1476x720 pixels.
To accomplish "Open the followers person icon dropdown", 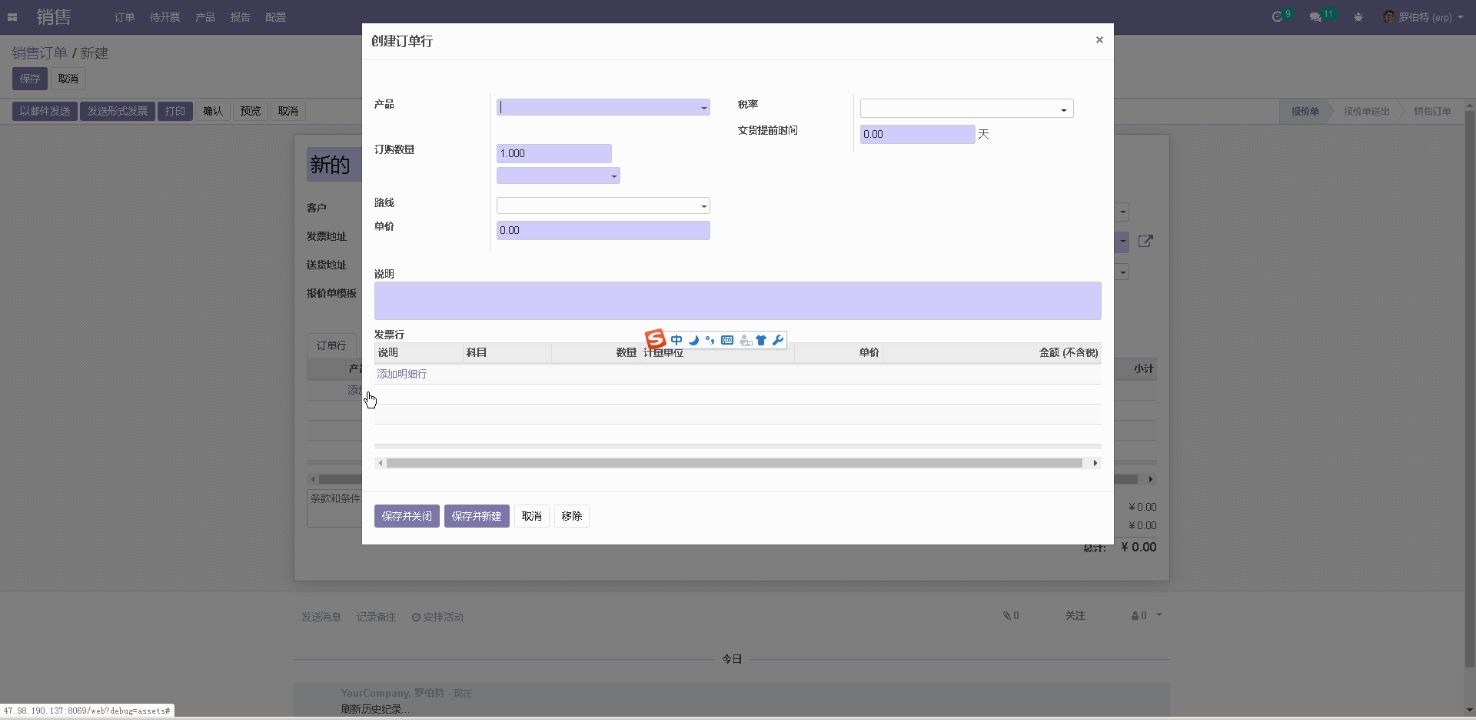I will pos(1146,616).
